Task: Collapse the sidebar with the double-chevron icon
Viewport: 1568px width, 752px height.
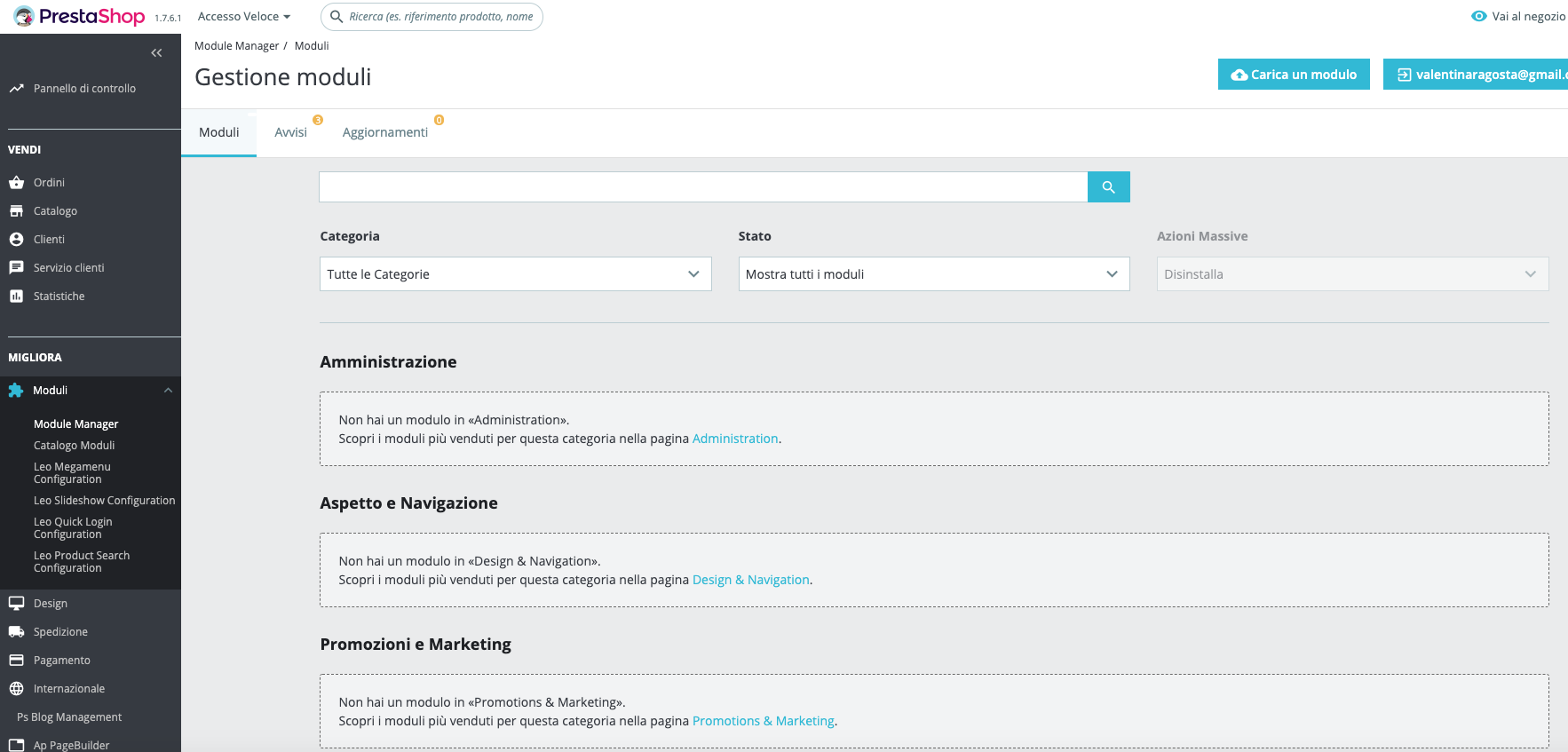Action: point(156,53)
